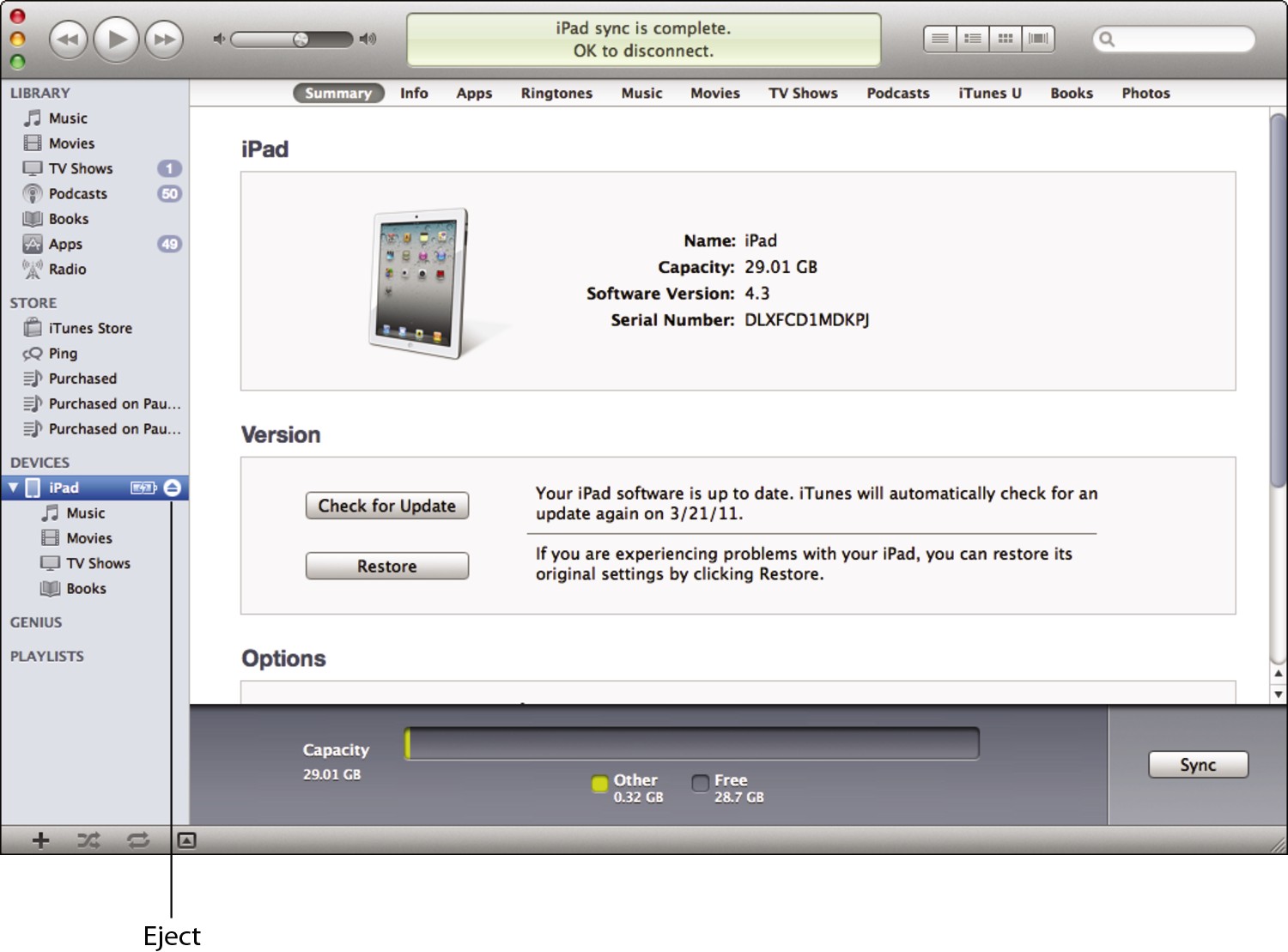
Task: Switch to grid view
Action: tap(1005, 39)
